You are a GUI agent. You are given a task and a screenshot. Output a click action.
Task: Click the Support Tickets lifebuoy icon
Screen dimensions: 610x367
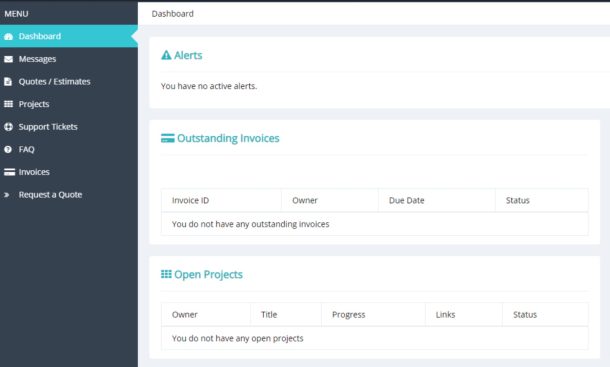click(x=9, y=127)
